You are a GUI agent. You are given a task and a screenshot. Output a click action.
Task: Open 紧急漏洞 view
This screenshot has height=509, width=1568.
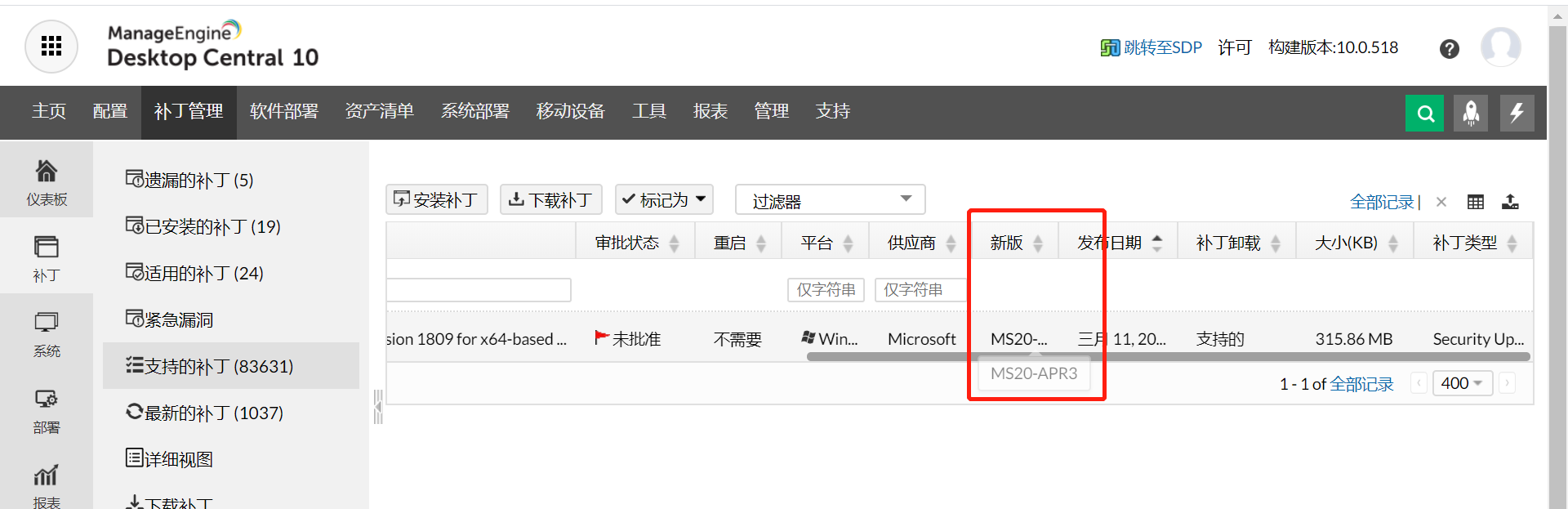[169, 319]
